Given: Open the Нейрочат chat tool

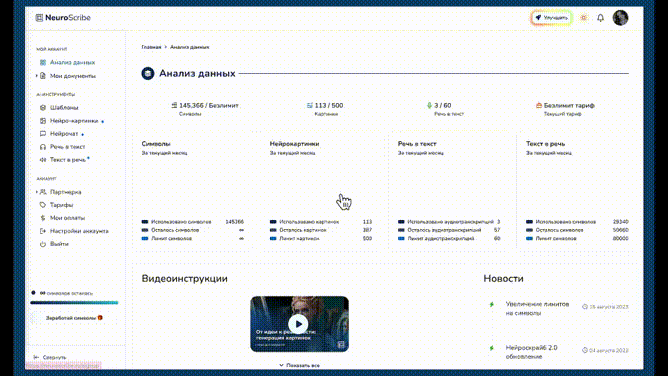Looking at the screenshot, I should click(x=62, y=134).
